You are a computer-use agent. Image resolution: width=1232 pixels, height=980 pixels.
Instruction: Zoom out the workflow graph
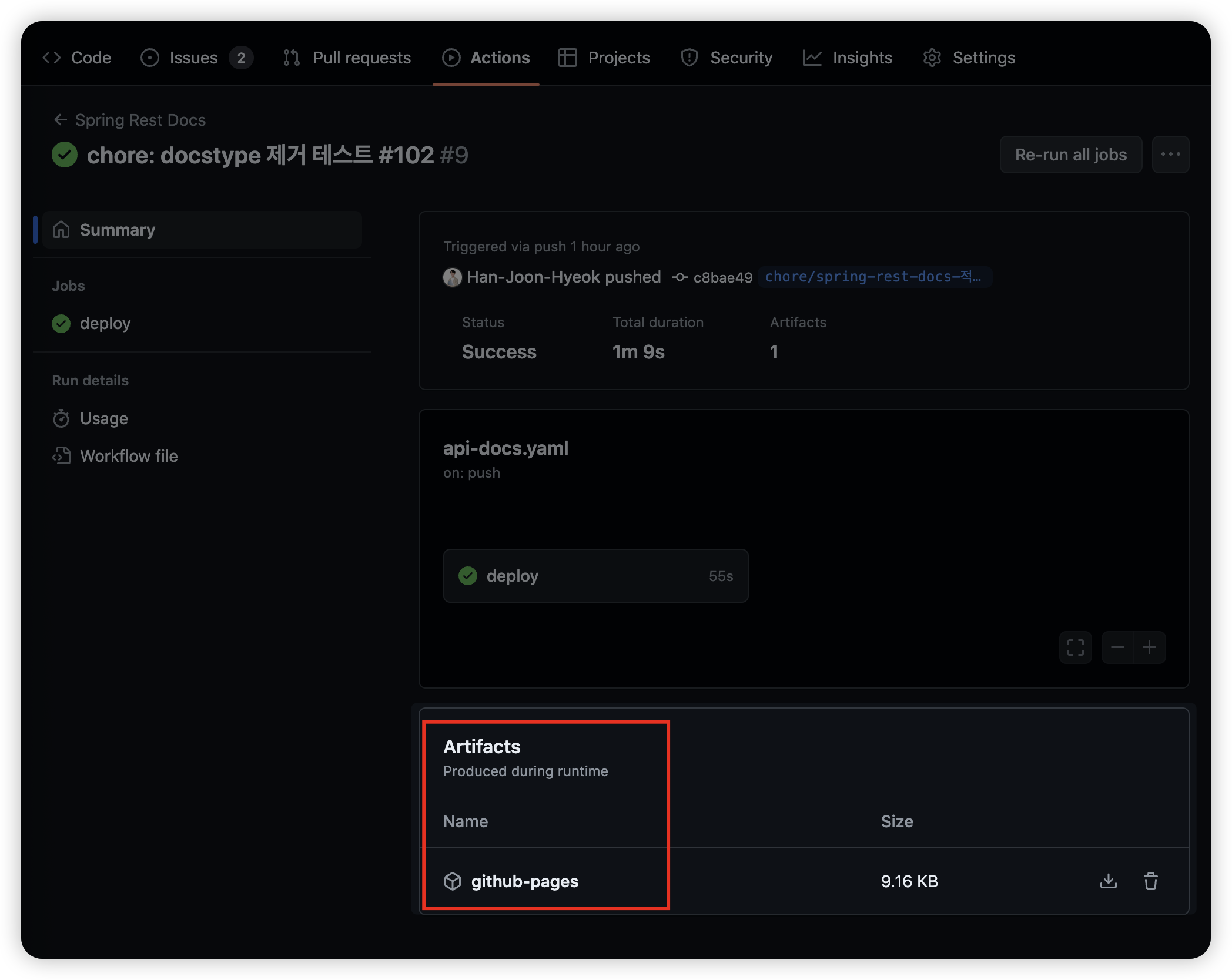pos(1117,647)
